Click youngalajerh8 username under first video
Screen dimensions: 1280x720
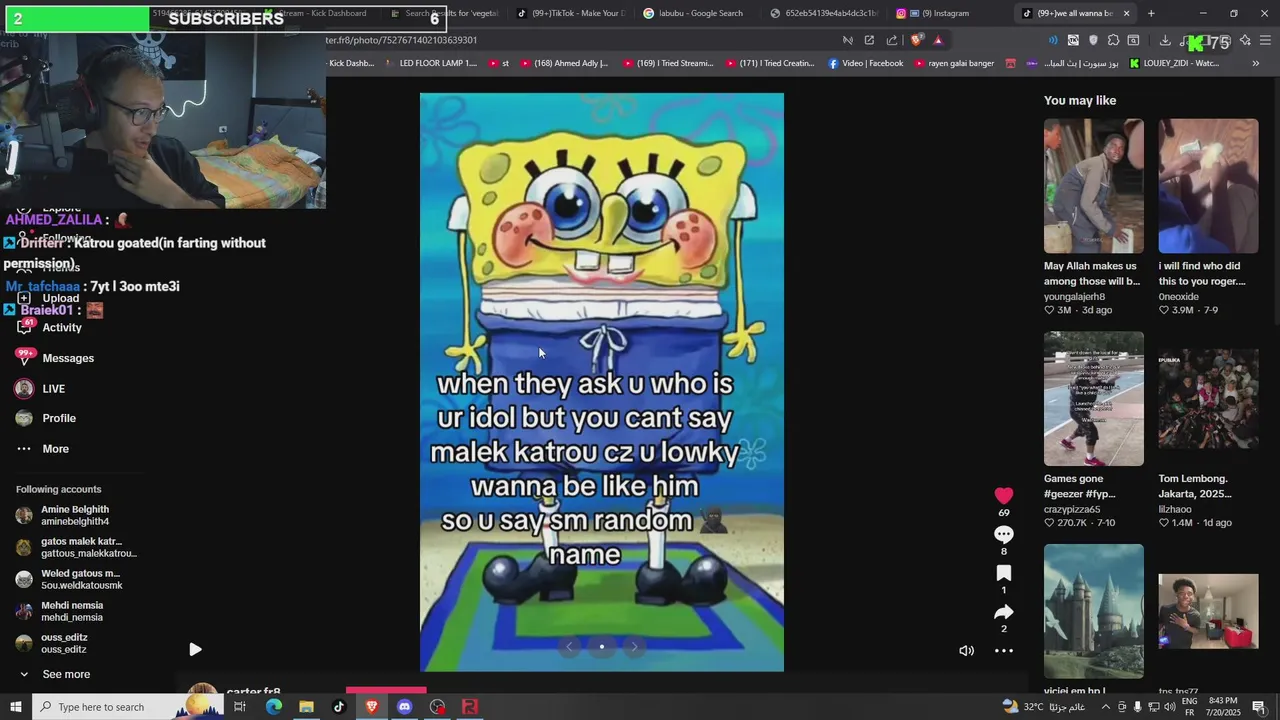tap(1074, 297)
